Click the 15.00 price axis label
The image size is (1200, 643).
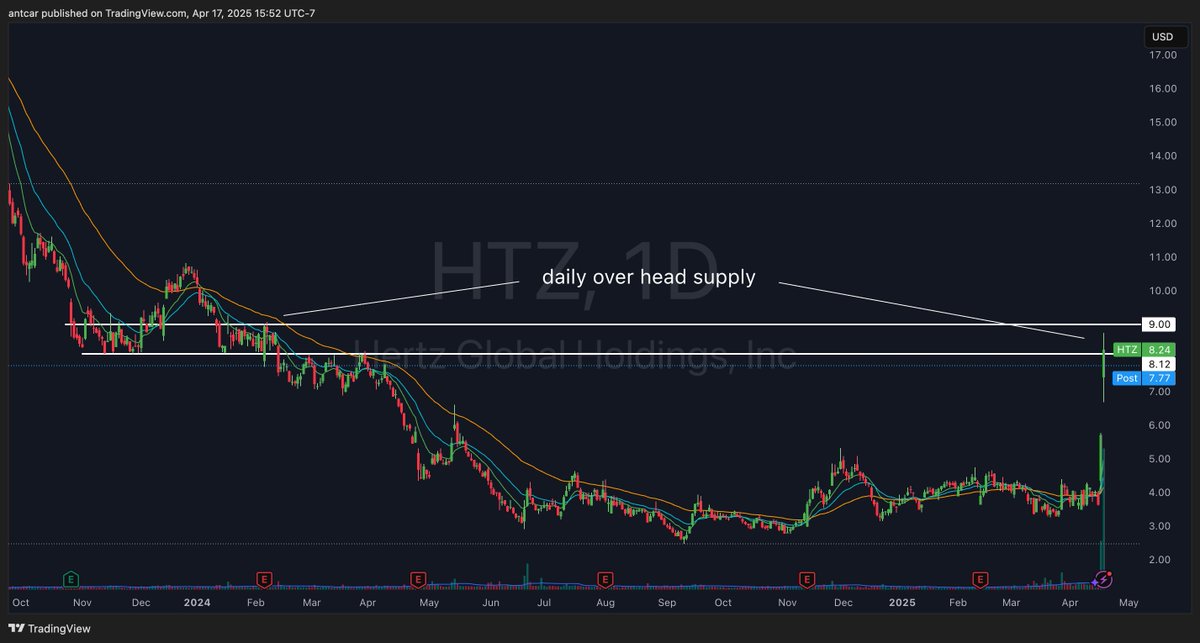[1162, 122]
